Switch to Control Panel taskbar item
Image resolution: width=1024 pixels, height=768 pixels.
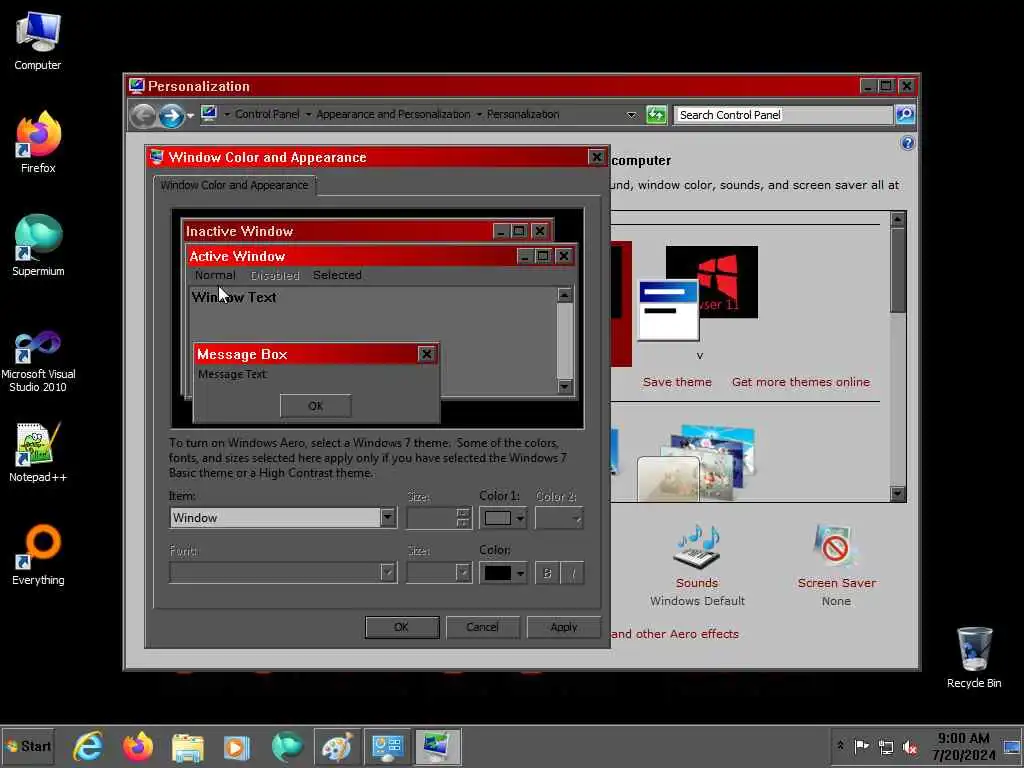[x=387, y=746]
